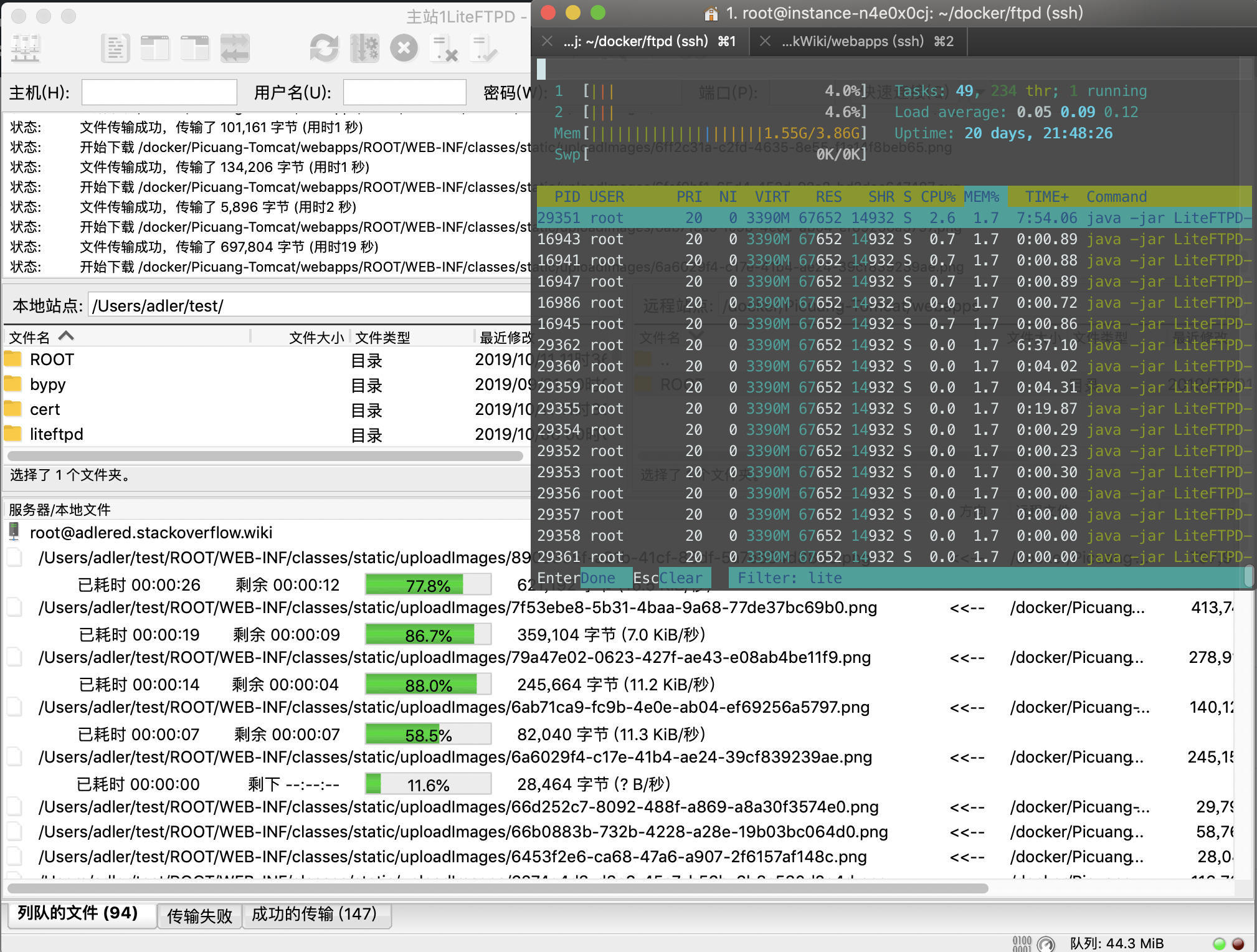This screenshot has width=1257, height=952.
Task: Click the reconnect to last server icon
Action: pyautogui.click(x=484, y=48)
